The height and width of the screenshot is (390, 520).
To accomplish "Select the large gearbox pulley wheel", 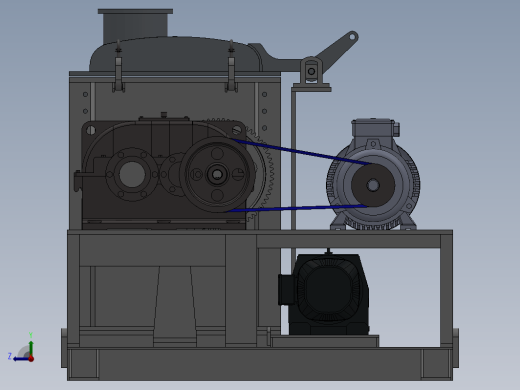I will click(217, 174).
